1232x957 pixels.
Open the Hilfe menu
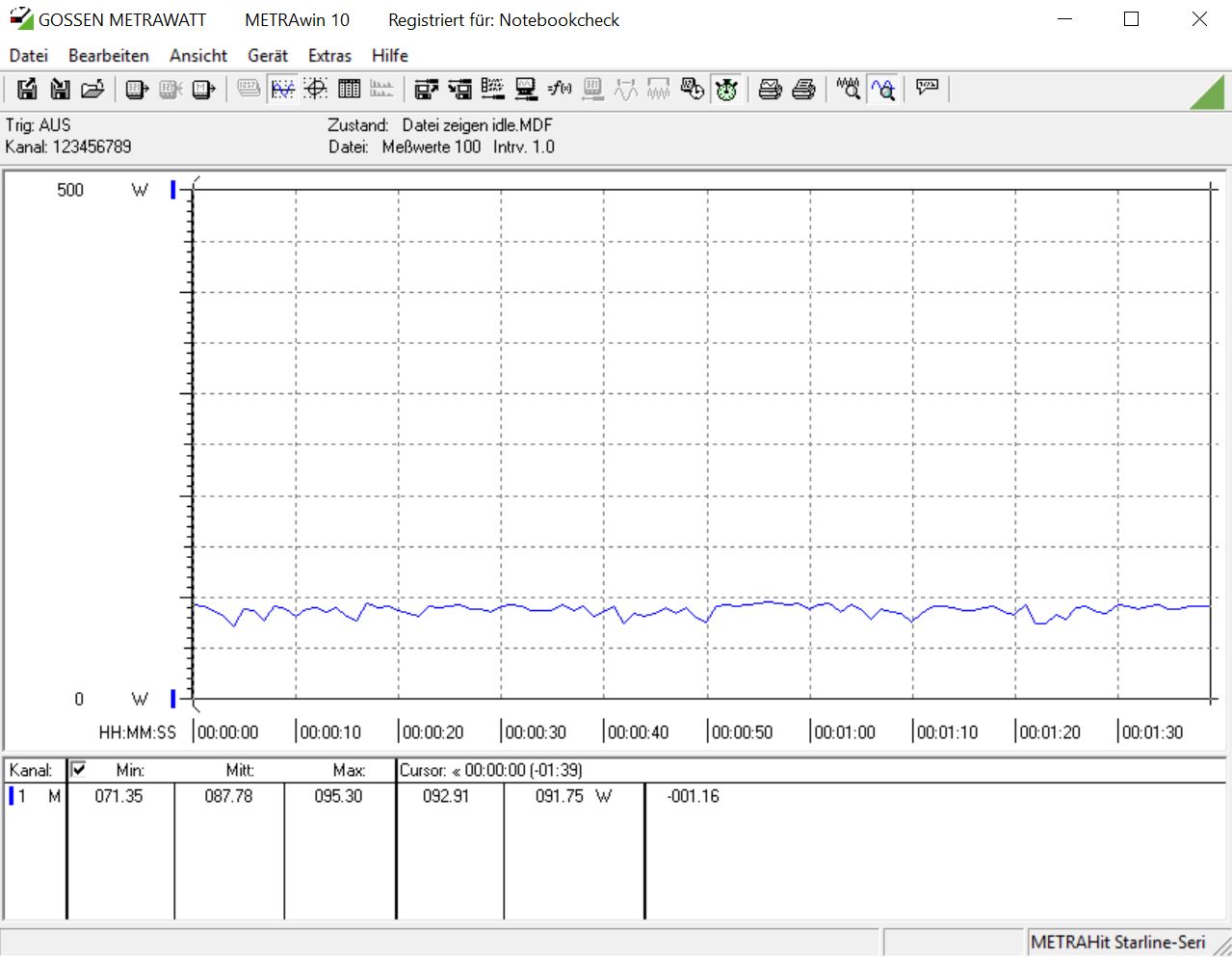390,56
